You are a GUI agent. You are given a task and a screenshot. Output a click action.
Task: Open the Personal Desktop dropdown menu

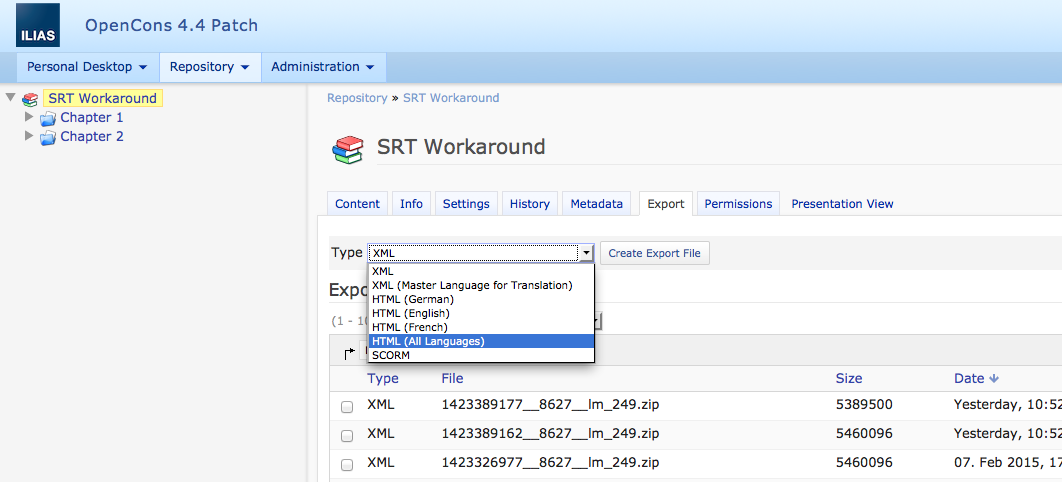[x=87, y=67]
